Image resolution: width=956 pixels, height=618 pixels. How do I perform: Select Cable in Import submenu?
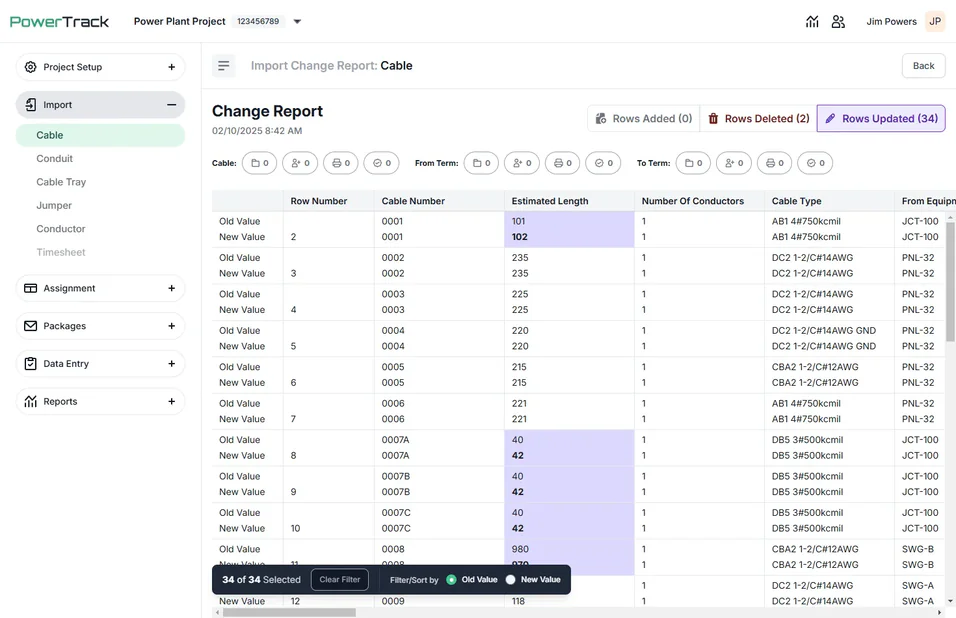click(100, 135)
